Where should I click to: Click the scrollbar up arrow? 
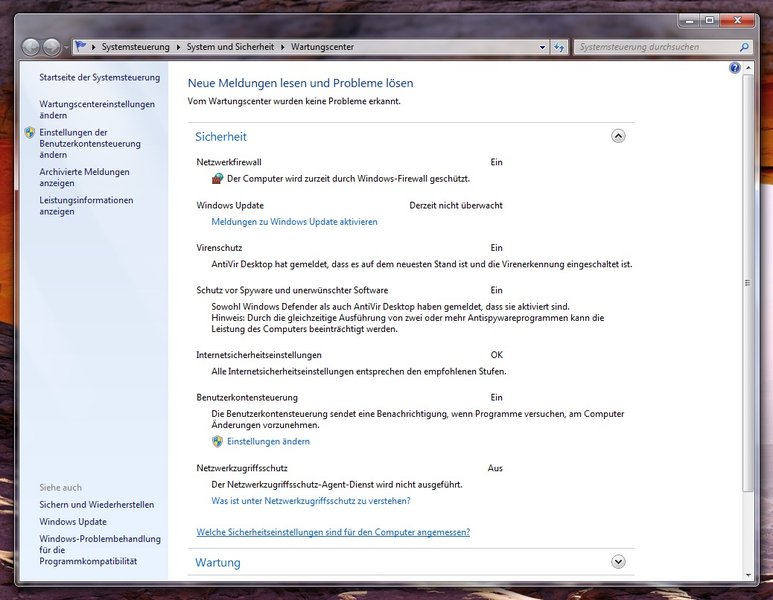pyautogui.click(x=748, y=68)
